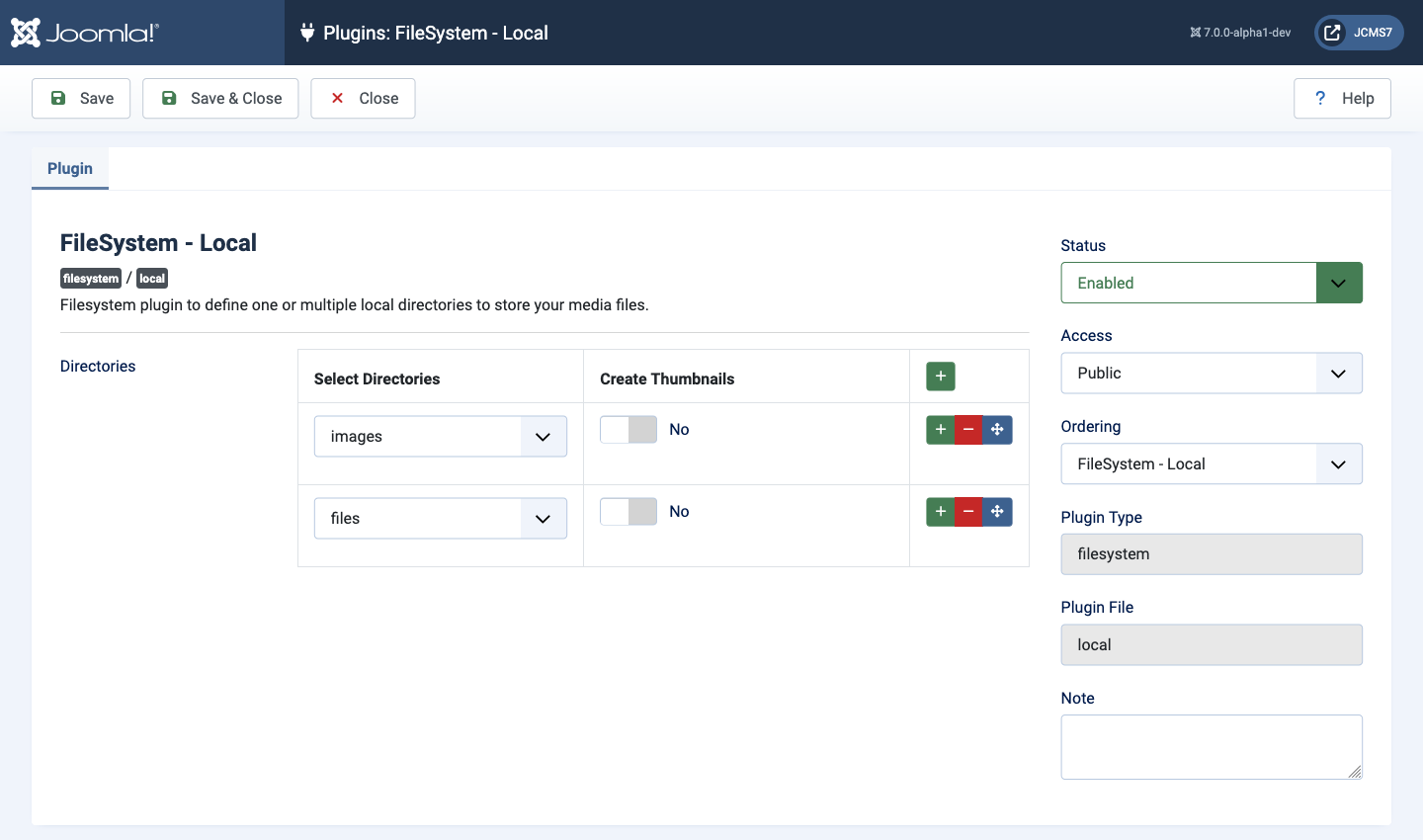Viewport: 1423px width, 840px height.
Task: Close the plugin editor
Action: (x=363, y=99)
